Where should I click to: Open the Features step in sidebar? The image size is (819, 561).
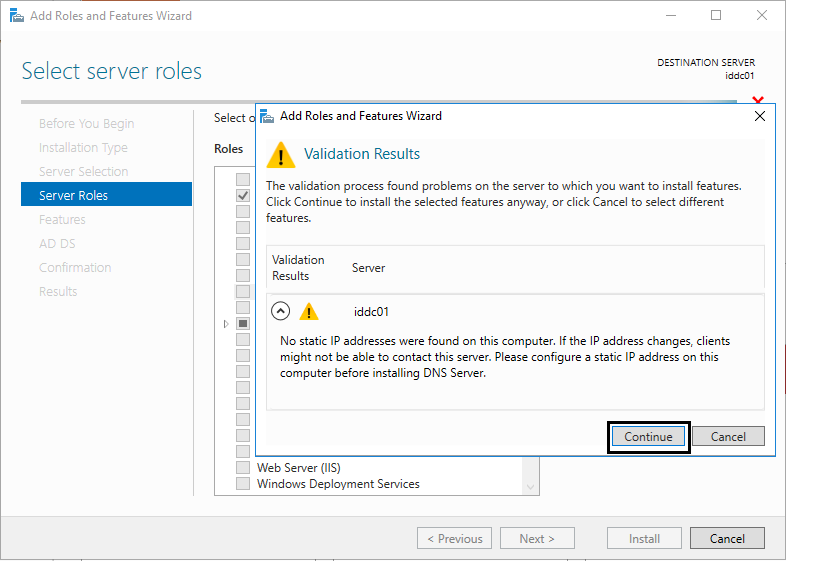click(x=62, y=219)
